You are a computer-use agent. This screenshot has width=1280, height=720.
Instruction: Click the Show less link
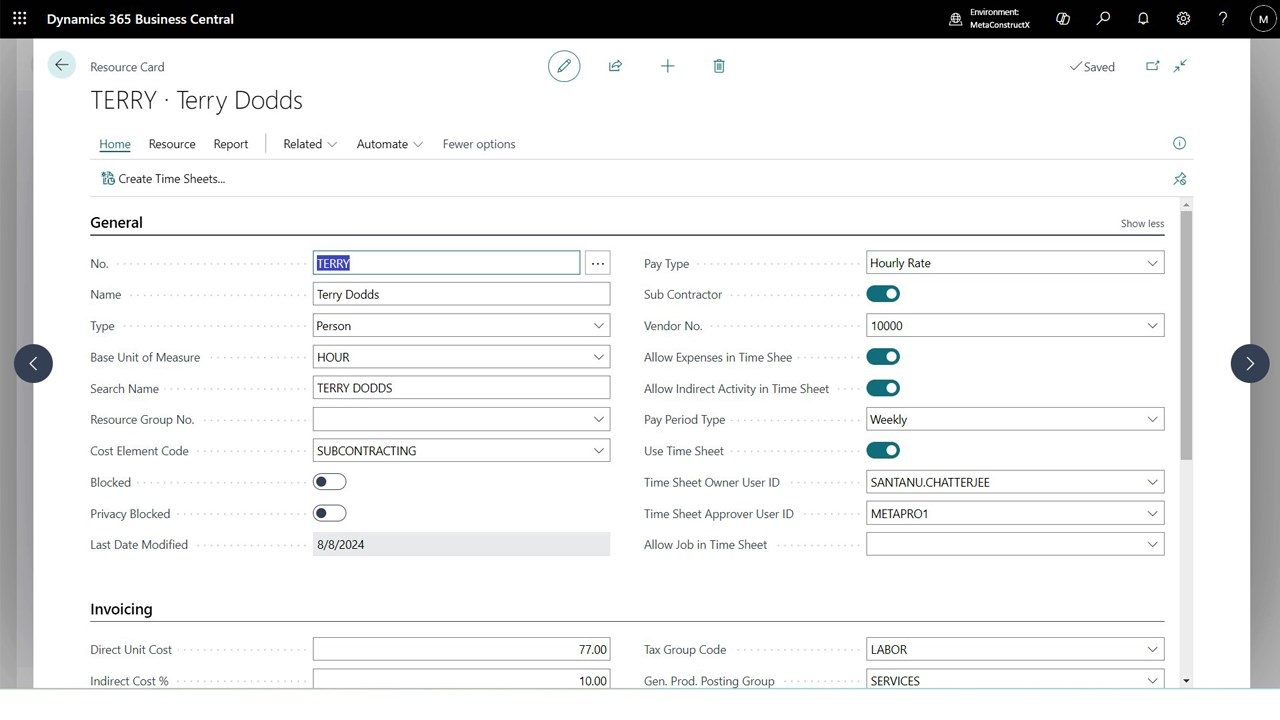coord(1142,223)
